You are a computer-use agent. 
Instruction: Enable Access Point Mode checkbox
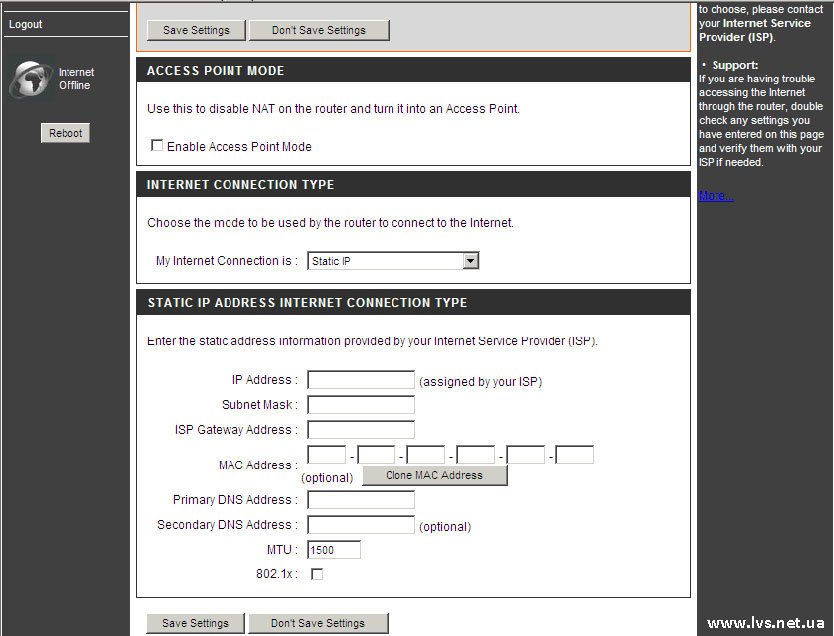157,146
